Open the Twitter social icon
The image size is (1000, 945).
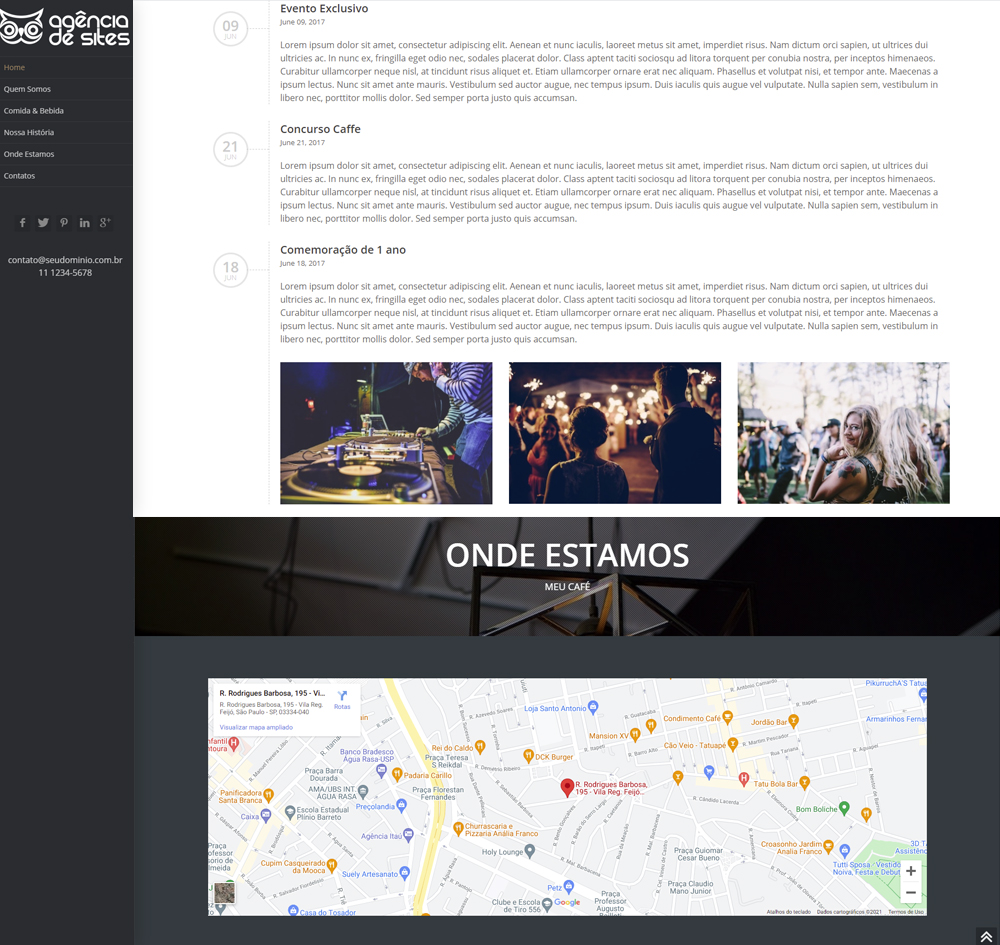pos(43,223)
